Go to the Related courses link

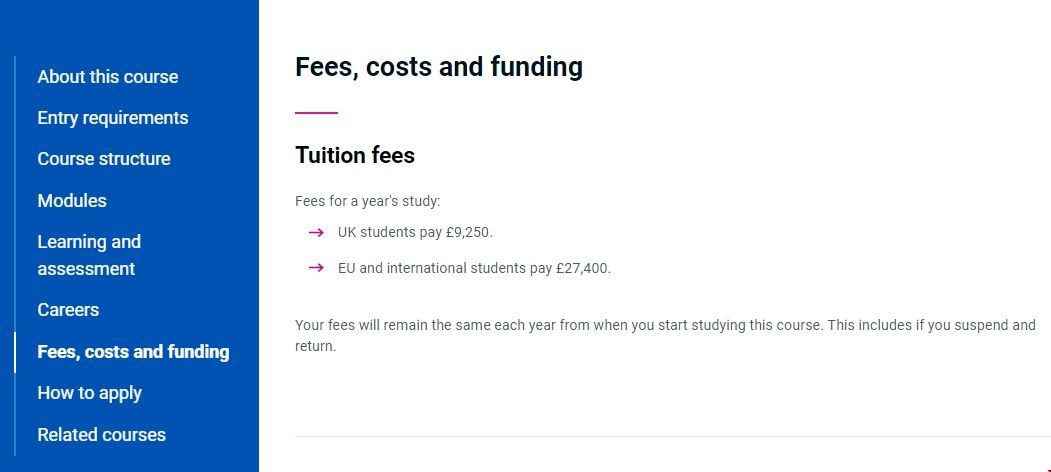tap(101, 435)
